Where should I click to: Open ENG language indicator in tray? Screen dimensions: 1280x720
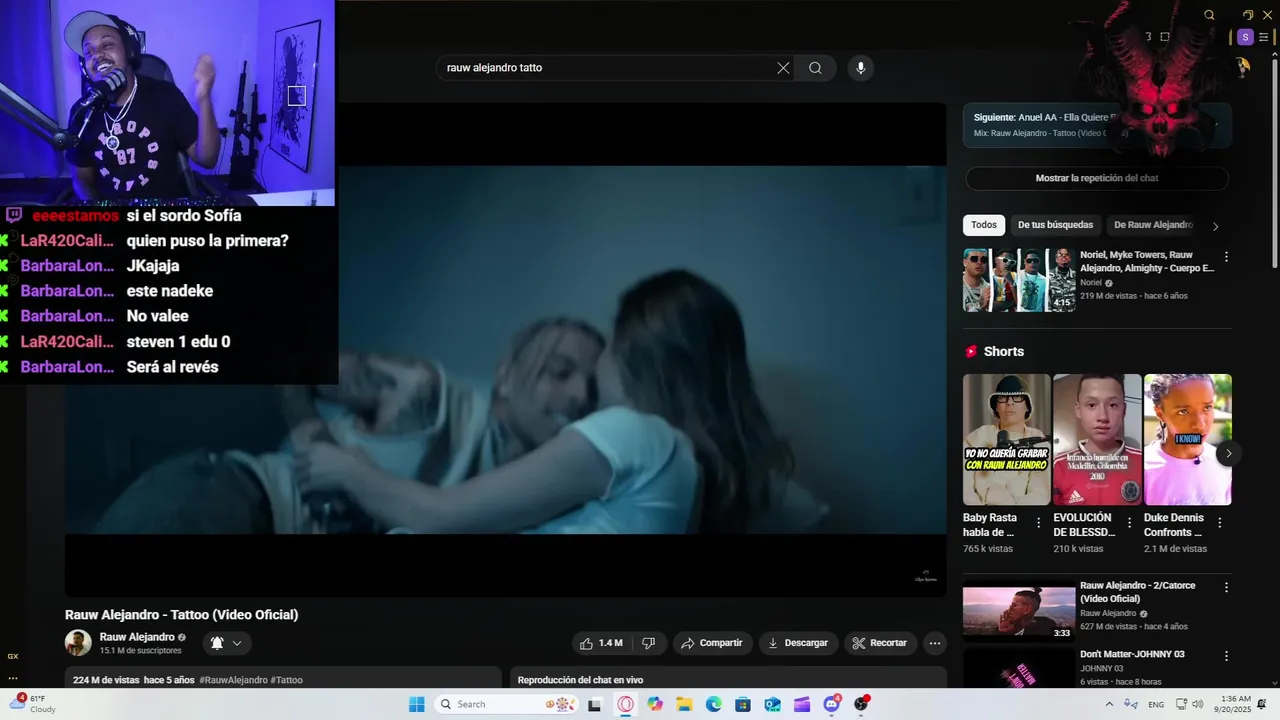pyautogui.click(x=1156, y=704)
